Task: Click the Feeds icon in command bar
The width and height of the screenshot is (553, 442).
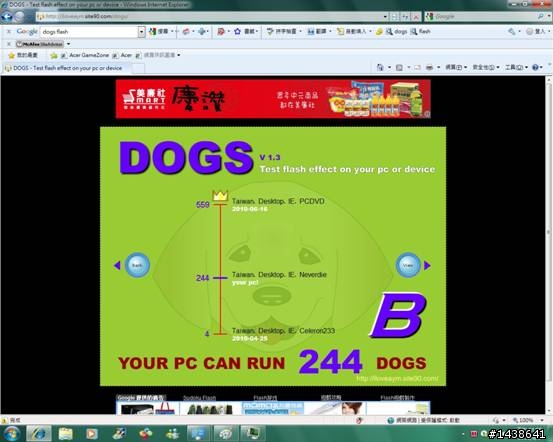Action: pos(399,67)
